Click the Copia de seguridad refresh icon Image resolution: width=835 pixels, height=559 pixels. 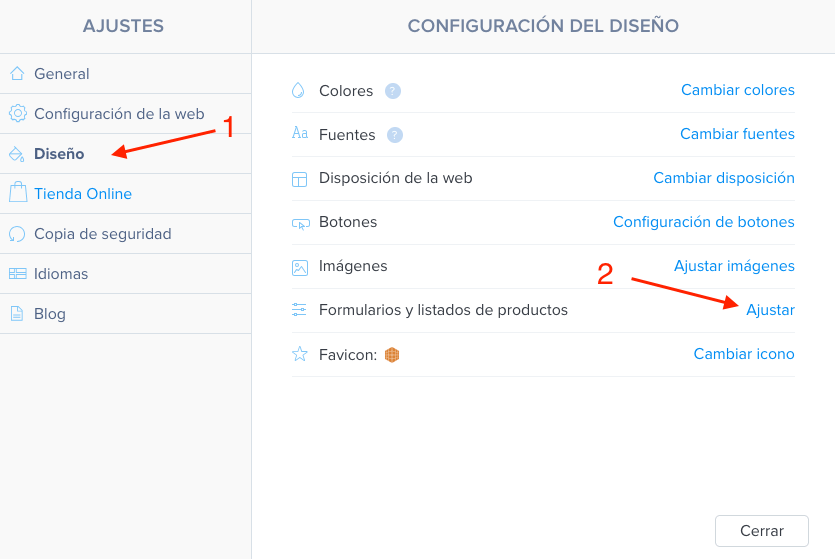(17, 234)
